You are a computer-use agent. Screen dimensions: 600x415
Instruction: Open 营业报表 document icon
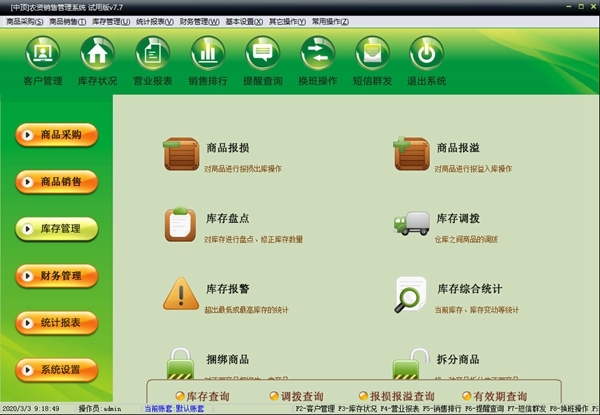click(152, 53)
